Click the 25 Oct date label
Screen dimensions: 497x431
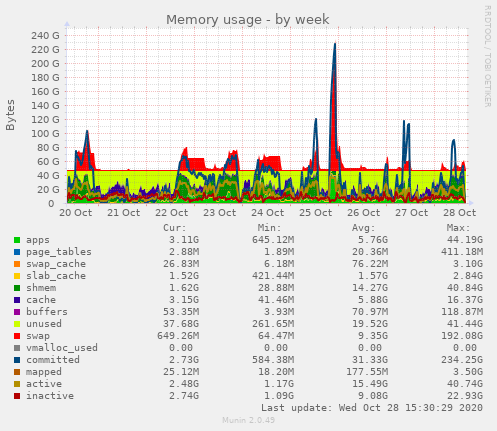click(x=315, y=212)
